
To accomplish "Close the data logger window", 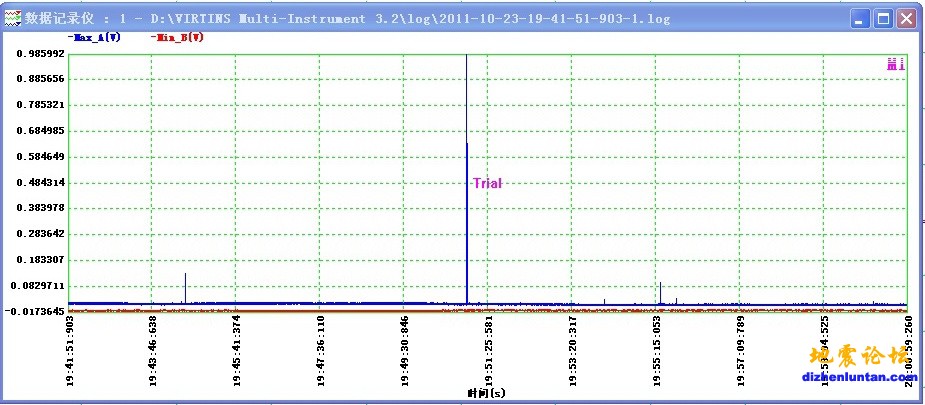I will 906,18.
